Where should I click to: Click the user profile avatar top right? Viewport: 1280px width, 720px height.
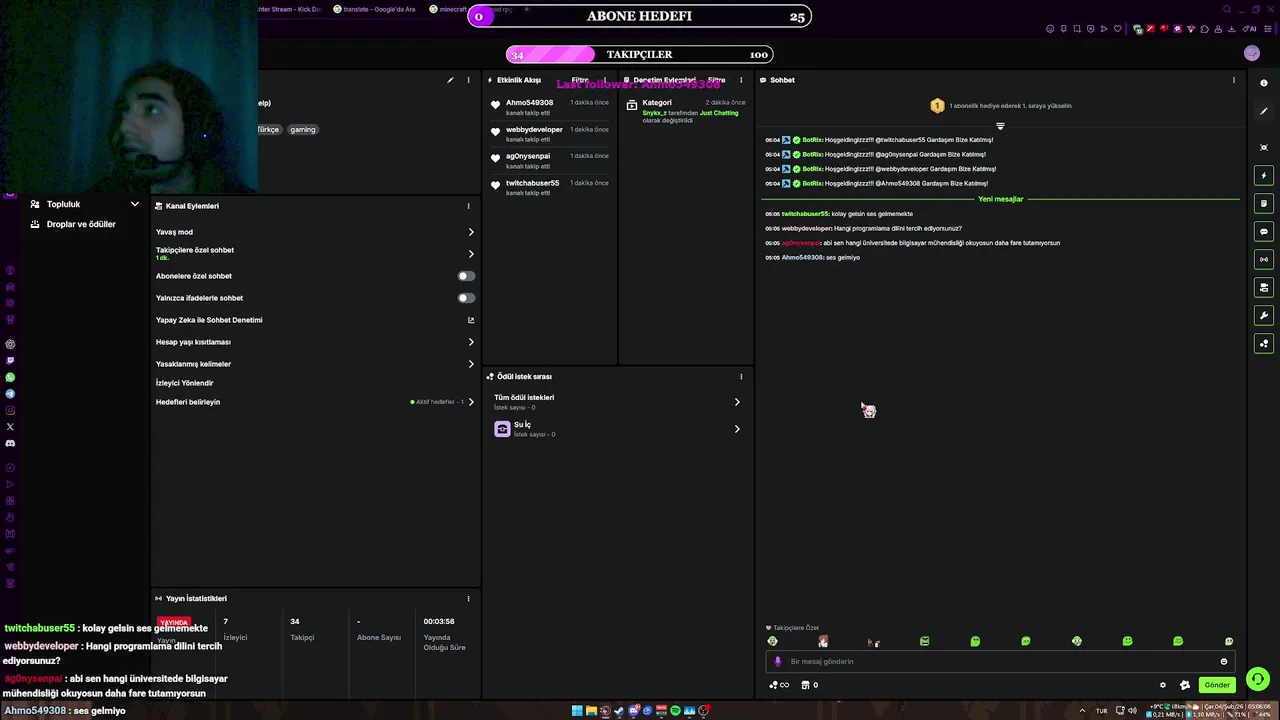coord(1251,54)
